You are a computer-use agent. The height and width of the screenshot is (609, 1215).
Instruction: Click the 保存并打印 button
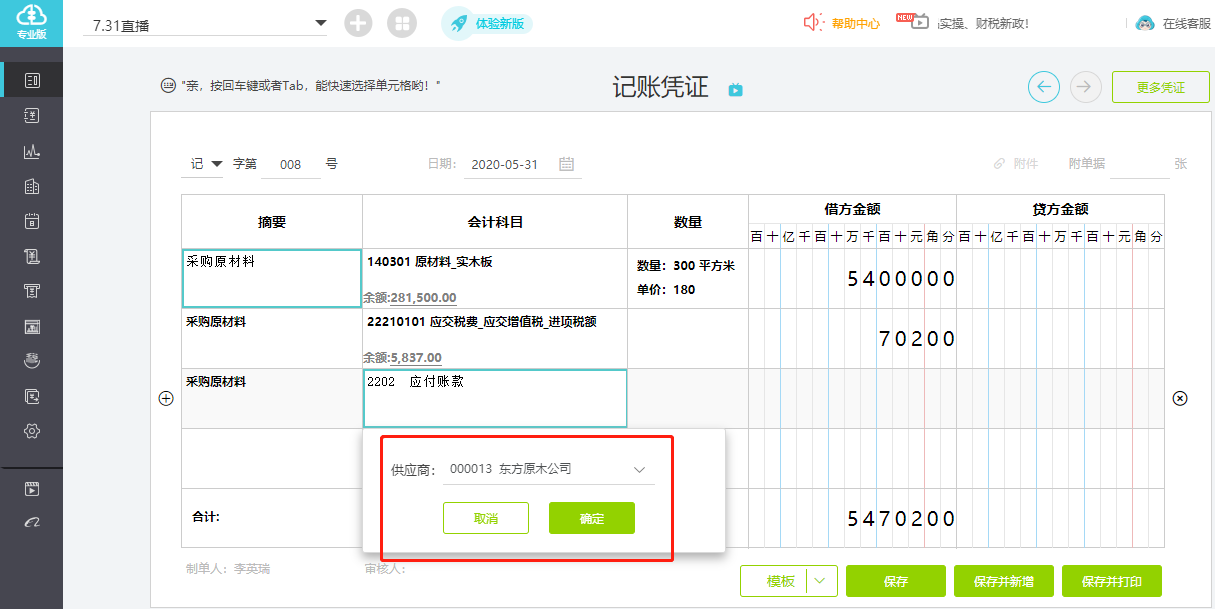(1112, 581)
